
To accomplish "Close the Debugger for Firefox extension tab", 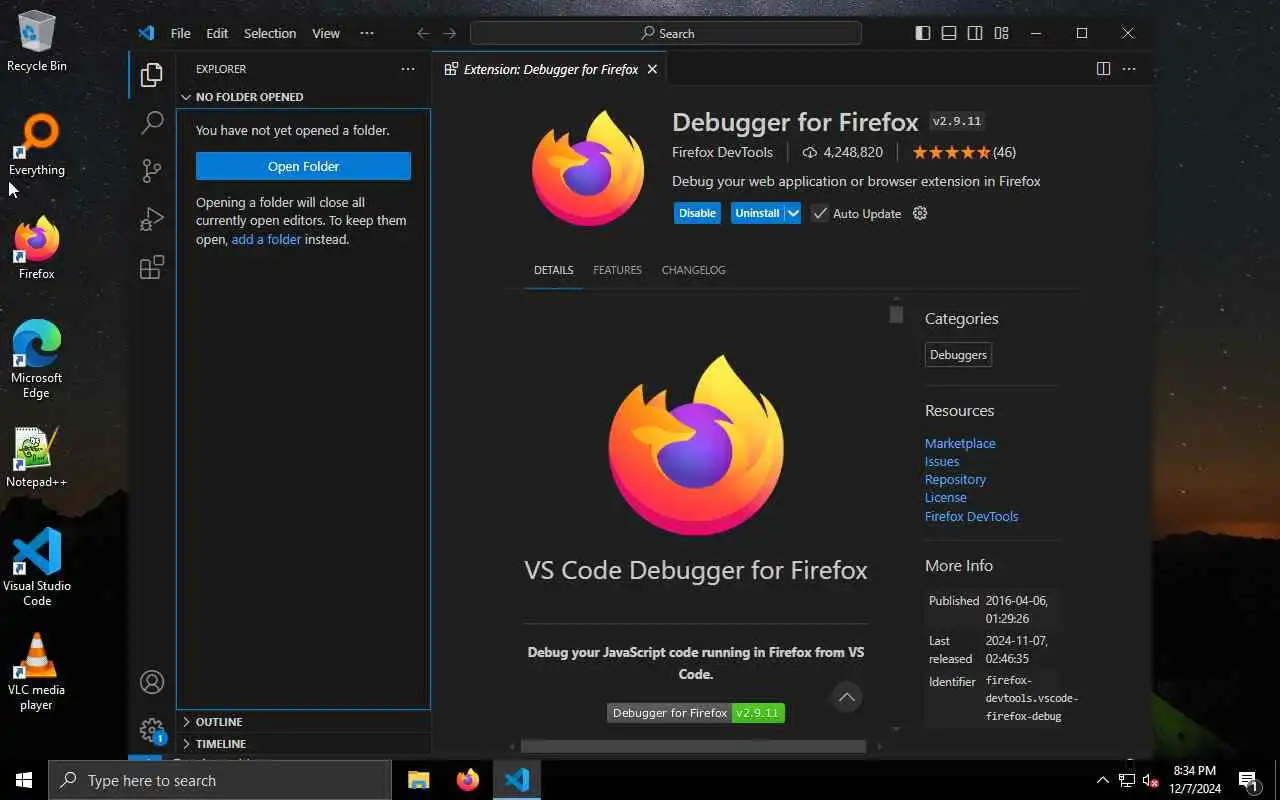I will (x=652, y=69).
